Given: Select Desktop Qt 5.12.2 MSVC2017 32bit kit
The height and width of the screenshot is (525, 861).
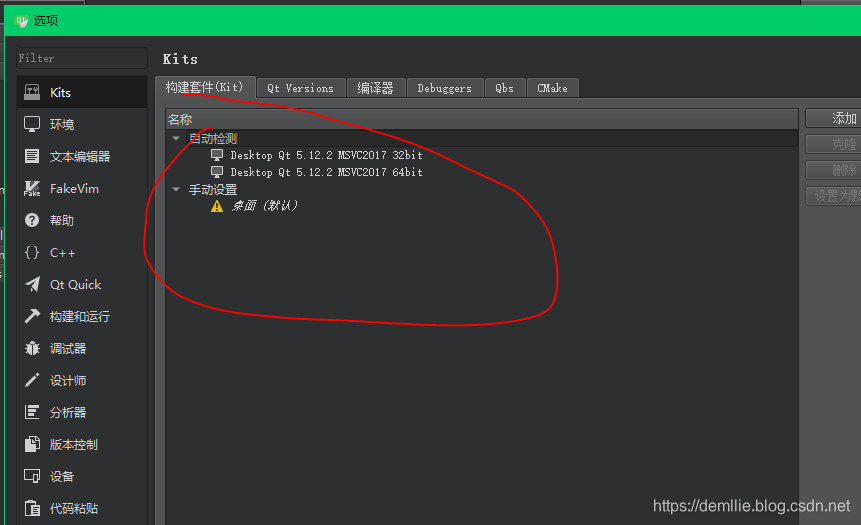Looking at the screenshot, I should click(326, 155).
